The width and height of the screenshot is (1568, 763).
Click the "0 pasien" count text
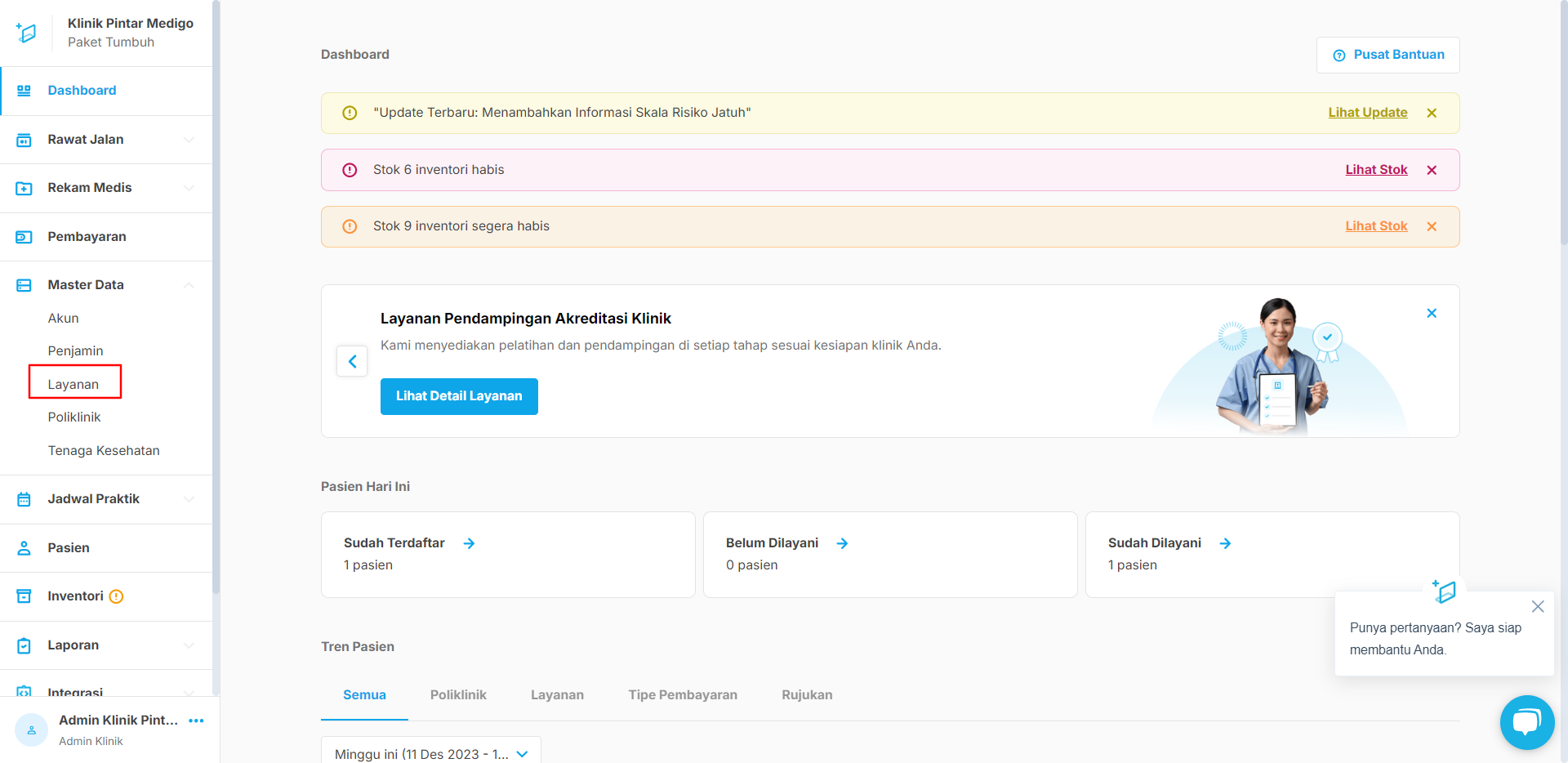[751, 565]
